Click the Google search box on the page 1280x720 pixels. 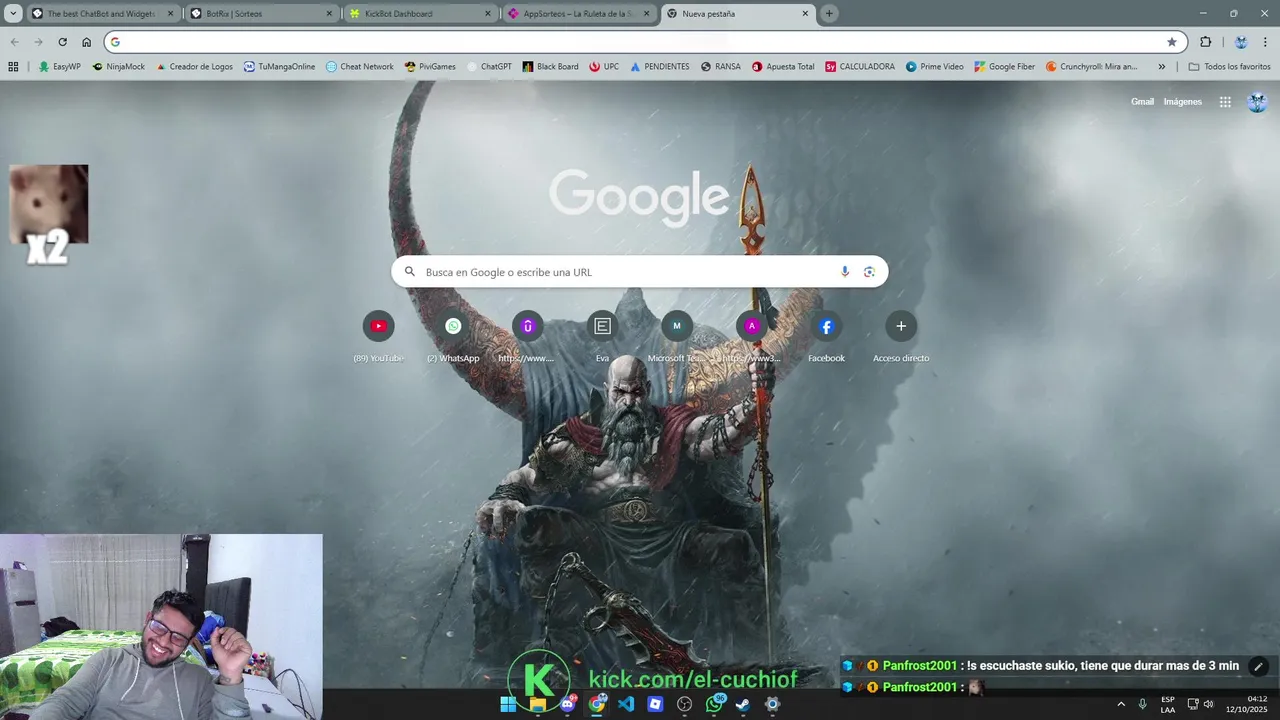[x=639, y=272]
